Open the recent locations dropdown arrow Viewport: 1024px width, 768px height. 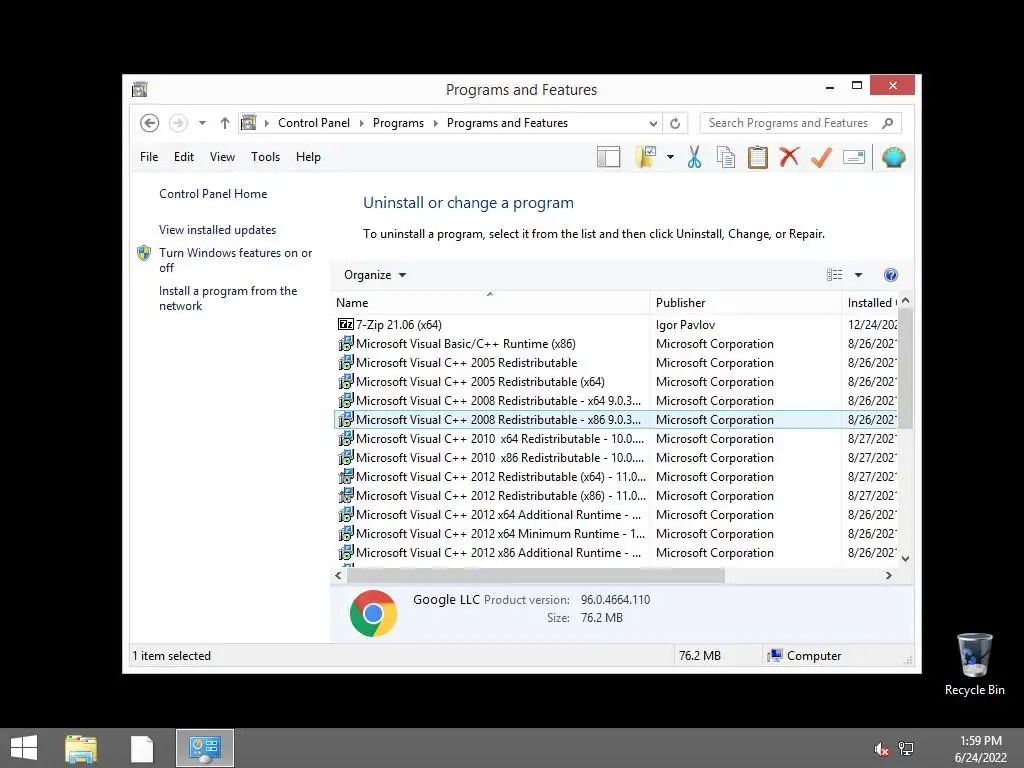tap(202, 123)
